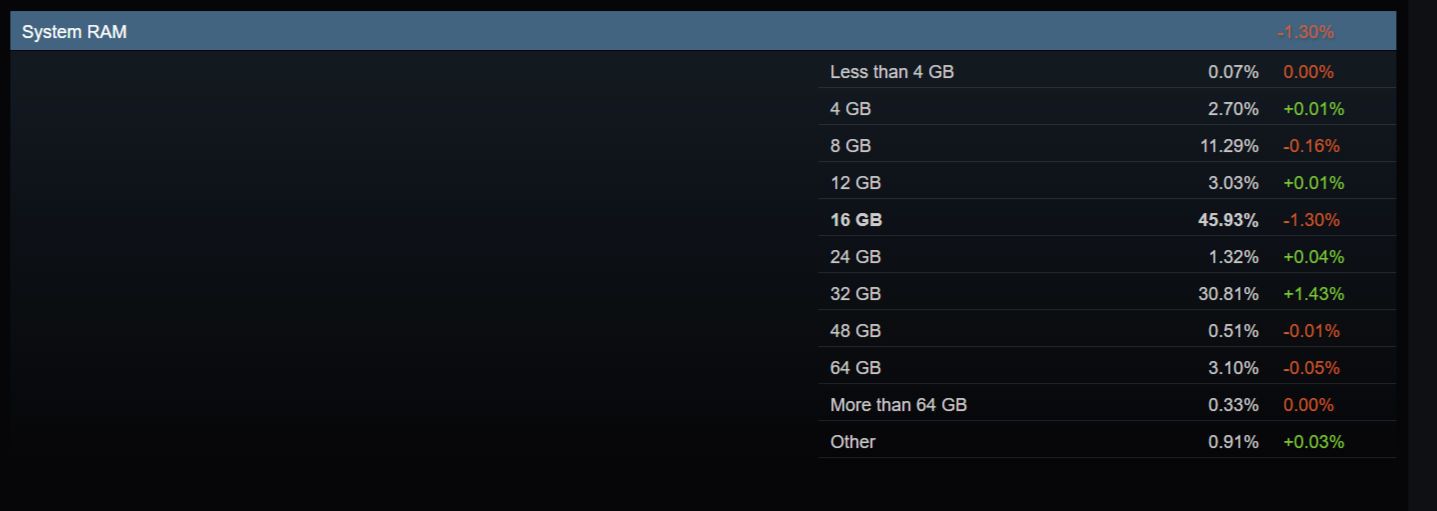Select the More than 64 GB row
The image size is (1437, 511).
(x=898, y=405)
